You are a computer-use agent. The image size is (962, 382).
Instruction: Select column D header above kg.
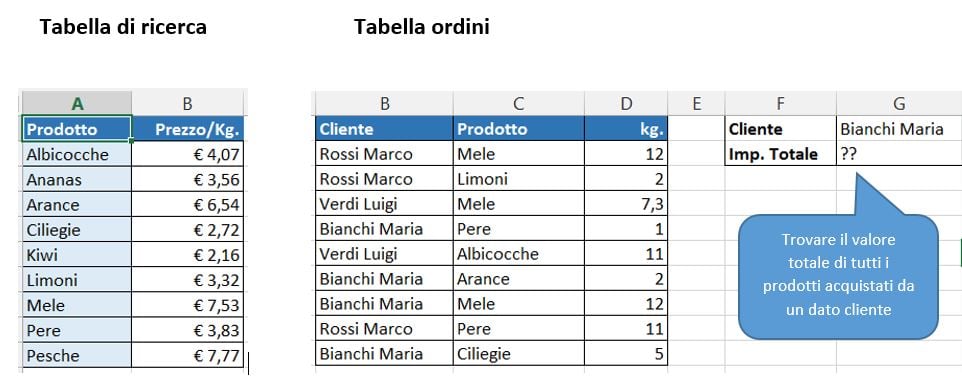click(x=626, y=104)
